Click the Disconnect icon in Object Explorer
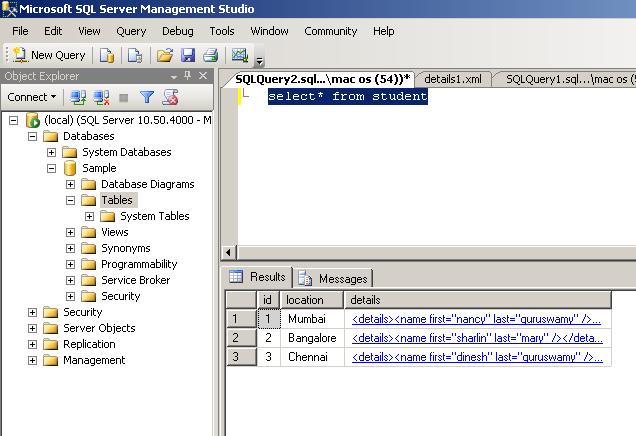Screen dimensions: 636x436 (101, 97)
